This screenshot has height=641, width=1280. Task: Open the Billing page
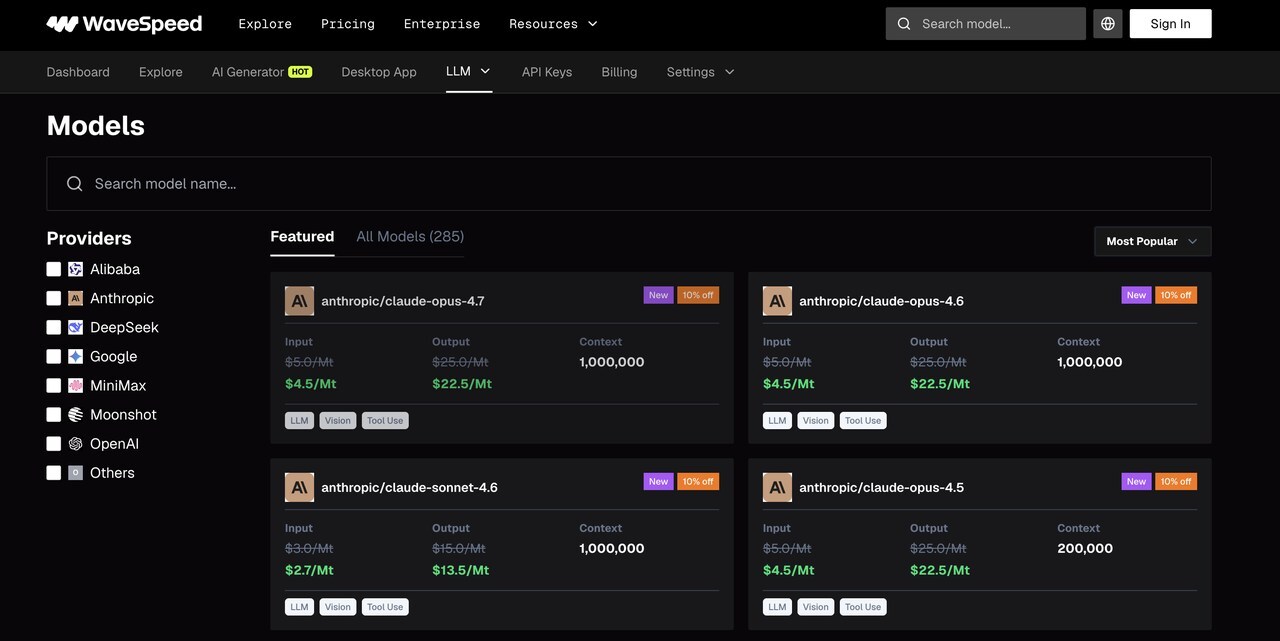pos(619,72)
